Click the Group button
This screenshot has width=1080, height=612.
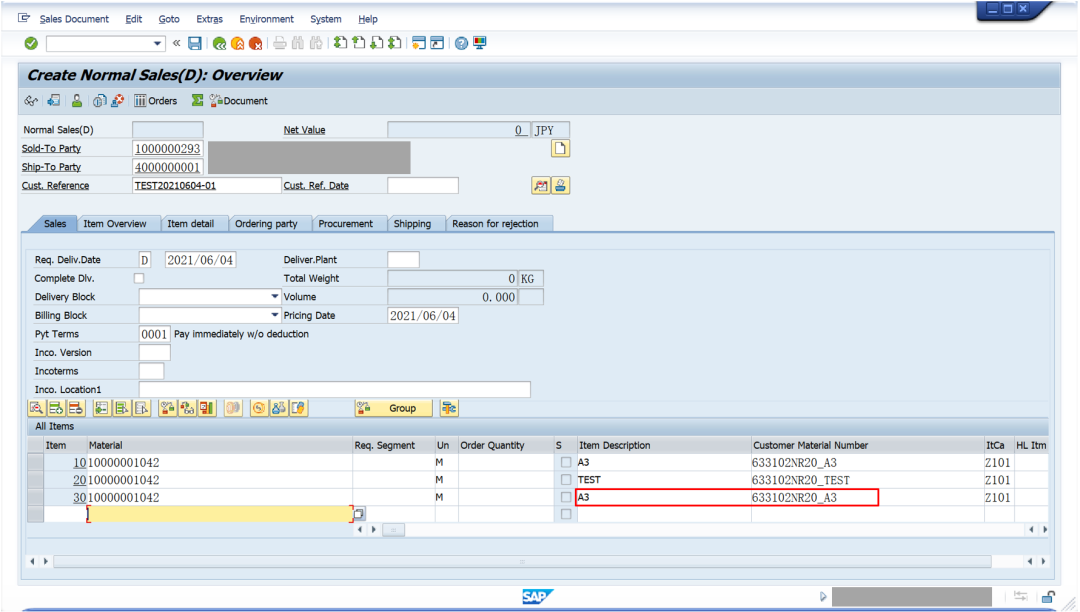[x=394, y=408]
